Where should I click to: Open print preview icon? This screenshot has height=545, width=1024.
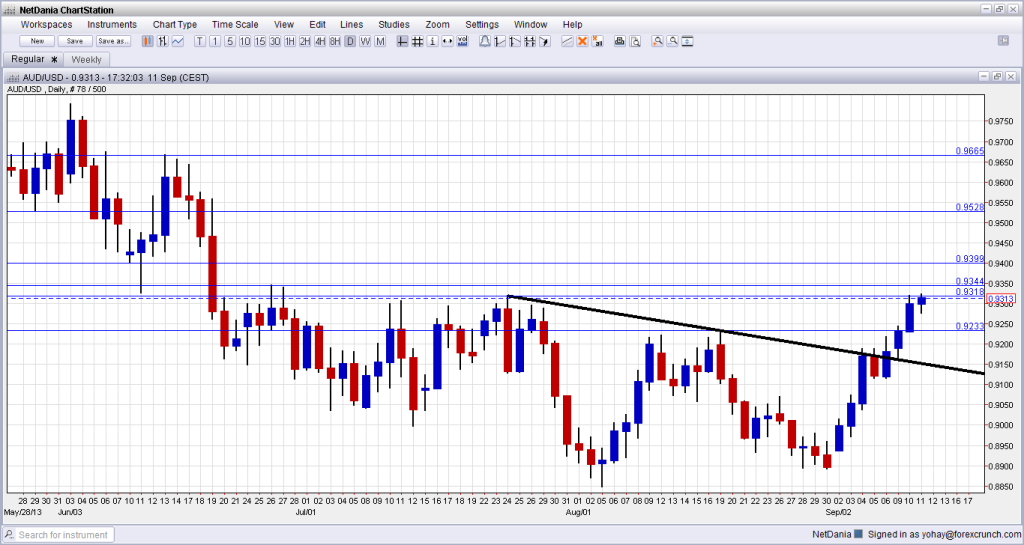(x=634, y=41)
